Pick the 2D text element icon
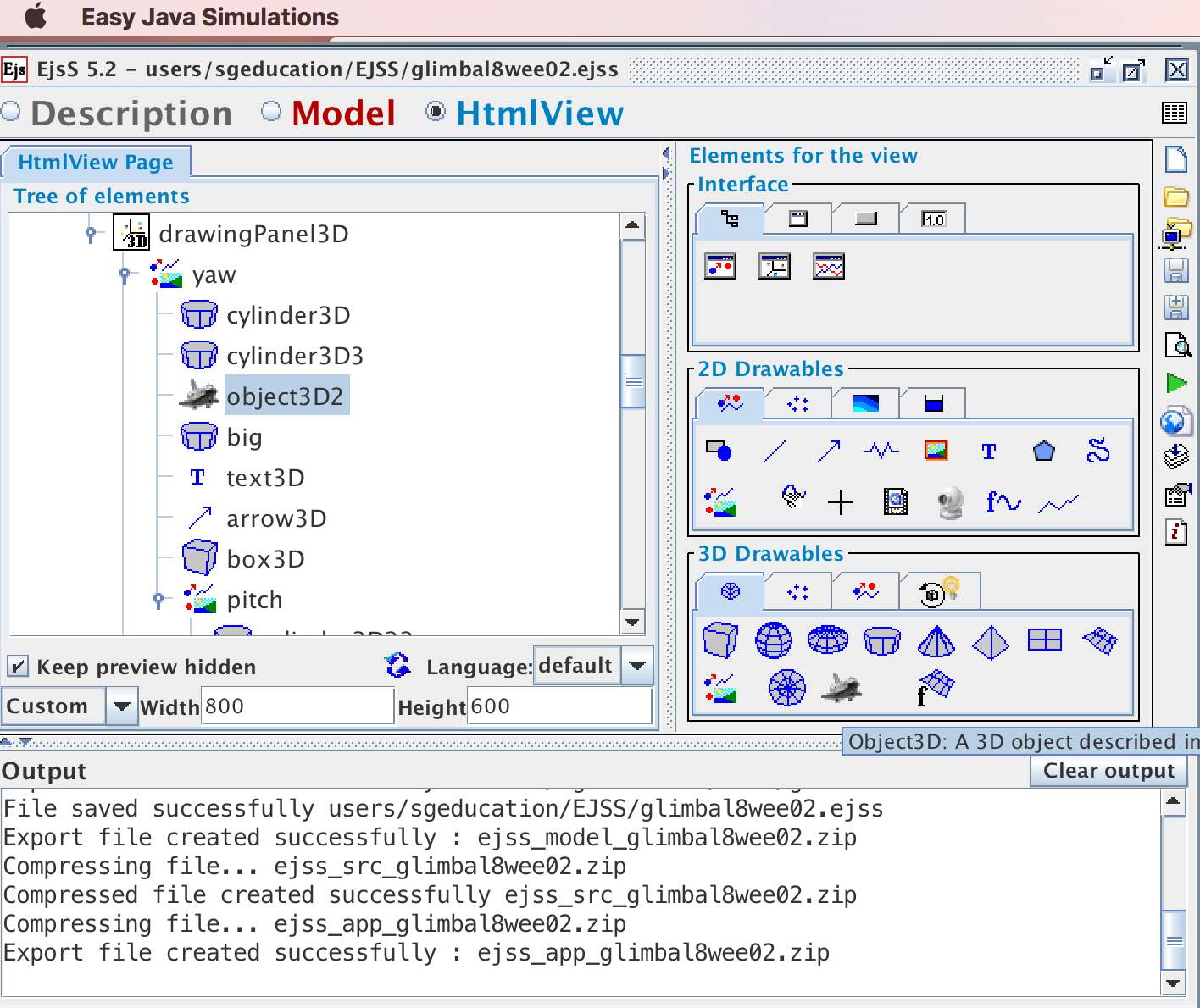 click(x=989, y=451)
